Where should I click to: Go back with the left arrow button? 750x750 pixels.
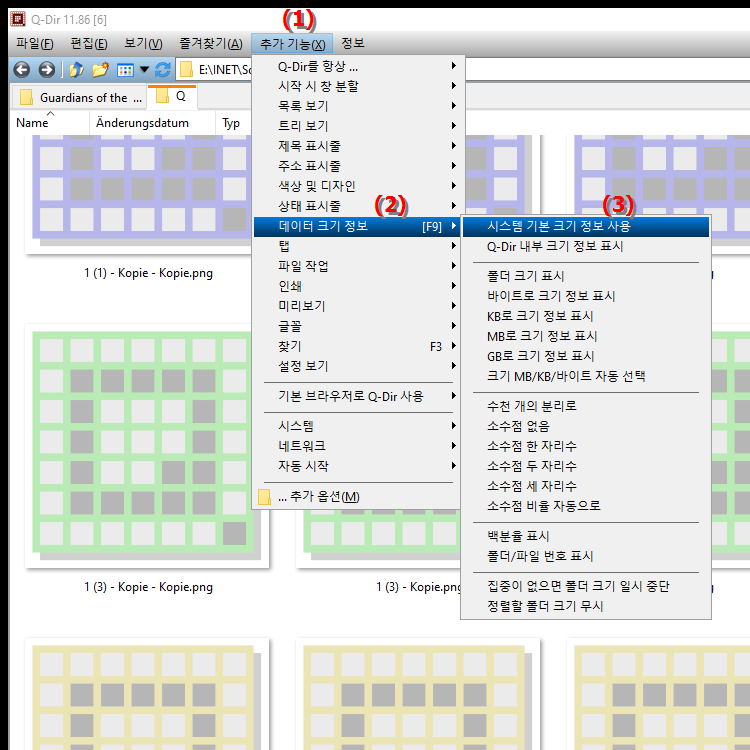22,70
